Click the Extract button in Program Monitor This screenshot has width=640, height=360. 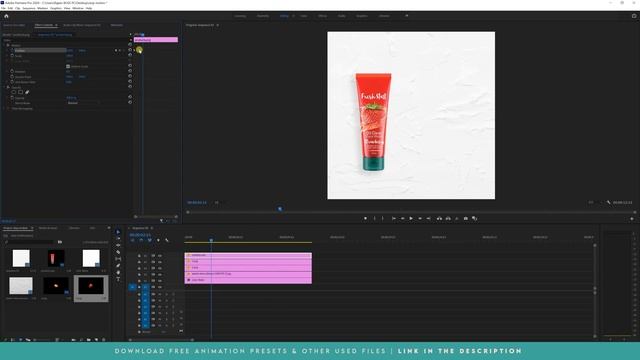click(x=448, y=218)
